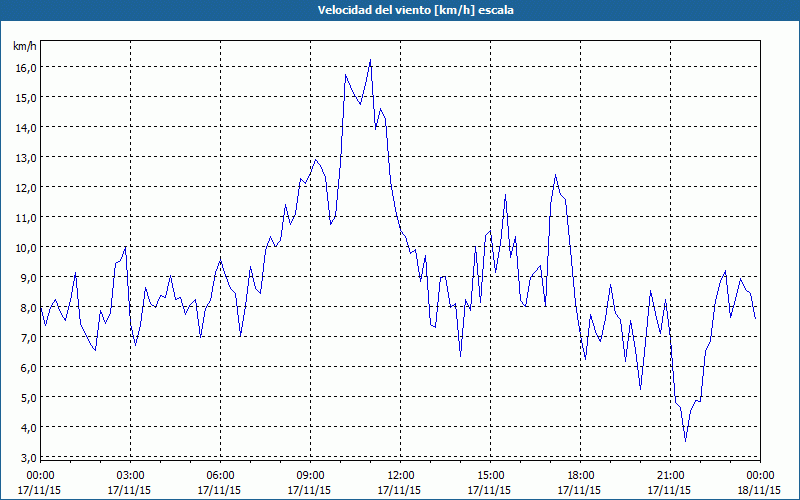
Task: Click the wind speed peak just after 17:00
Action: (x=556, y=176)
